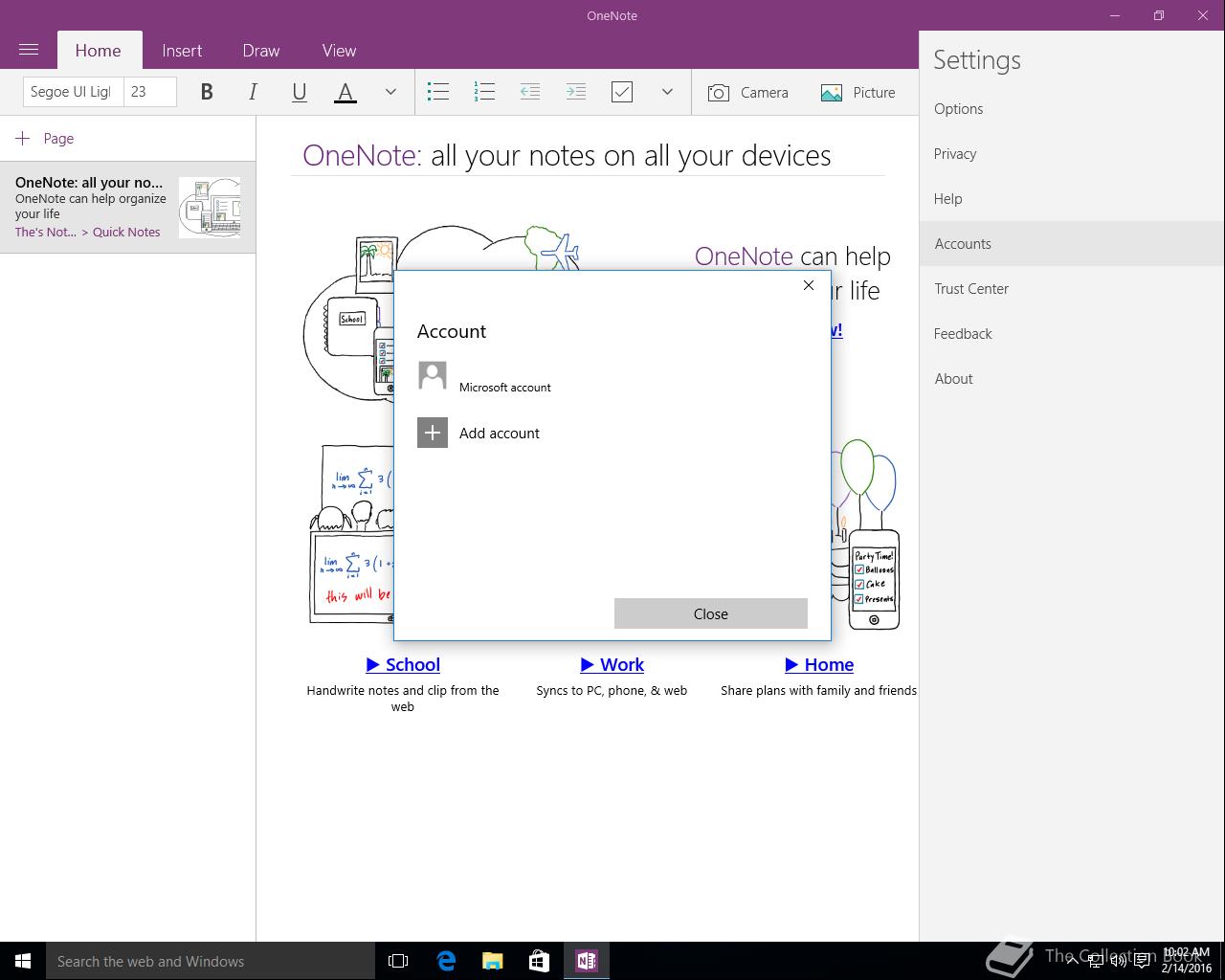Image resolution: width=1225 pixels, height=980 pixels.
Task: Click the OneNote taskbar icon
Action: (x=587, y=961)
